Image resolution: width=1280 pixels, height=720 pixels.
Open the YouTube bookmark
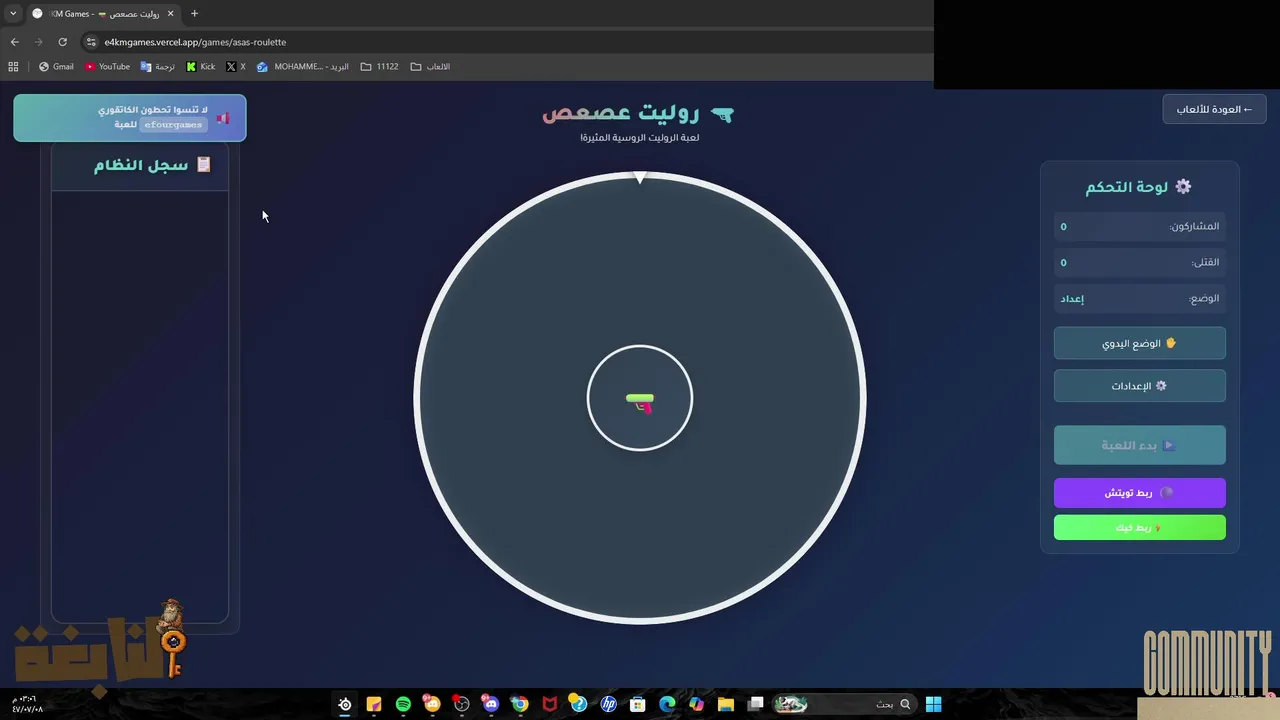tap(107, 67)
